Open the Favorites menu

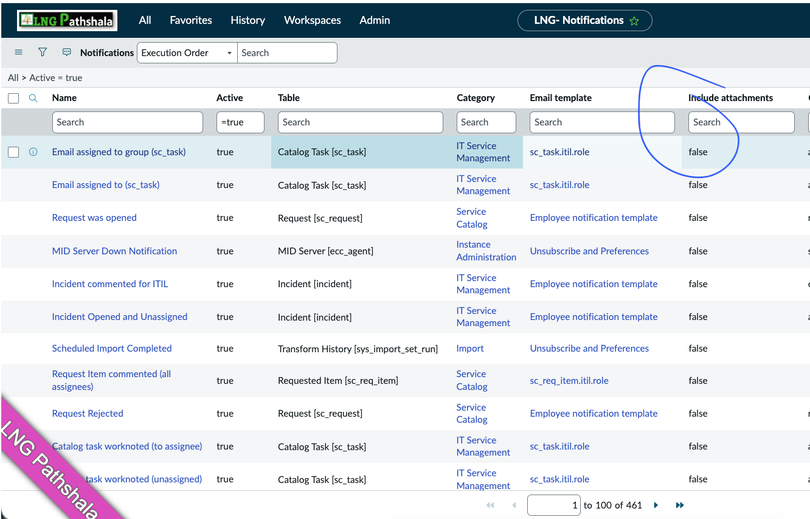coord(190,20)
